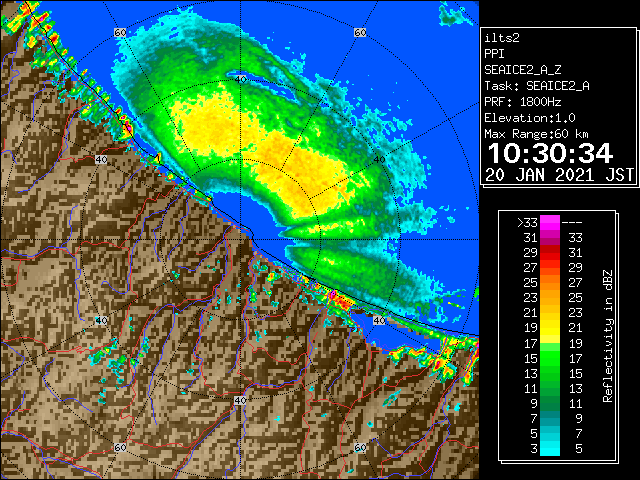Pick the bright magenta >33 dBZ swatch
The image size is (640, 480).
(550, 223)
